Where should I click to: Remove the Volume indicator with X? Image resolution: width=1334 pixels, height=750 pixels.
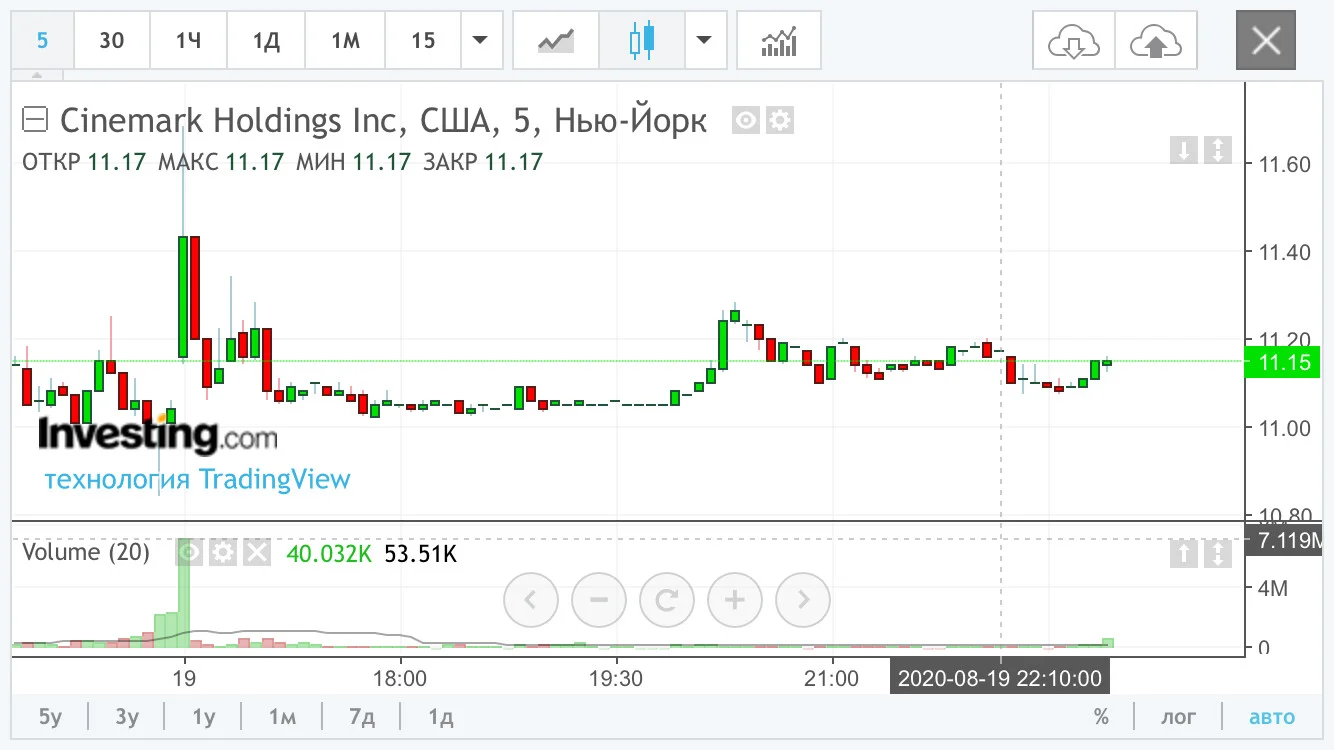point(257,552)
